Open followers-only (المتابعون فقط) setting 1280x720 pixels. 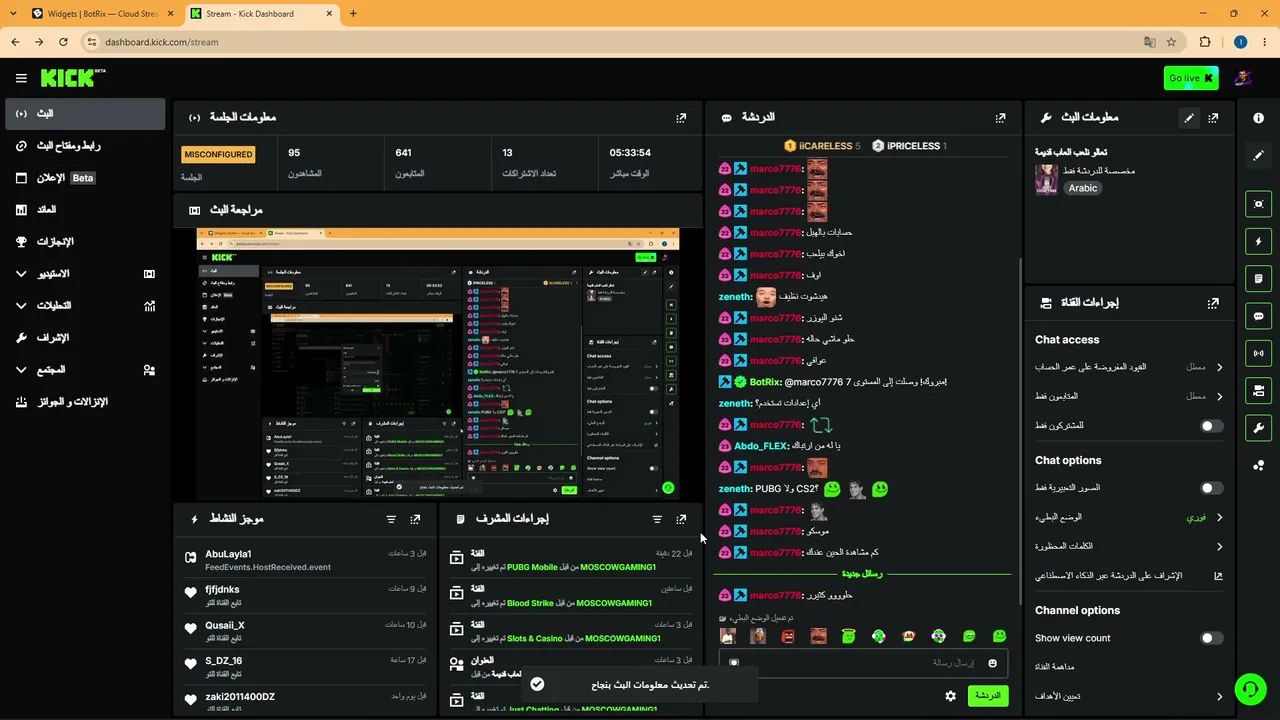1129,396
